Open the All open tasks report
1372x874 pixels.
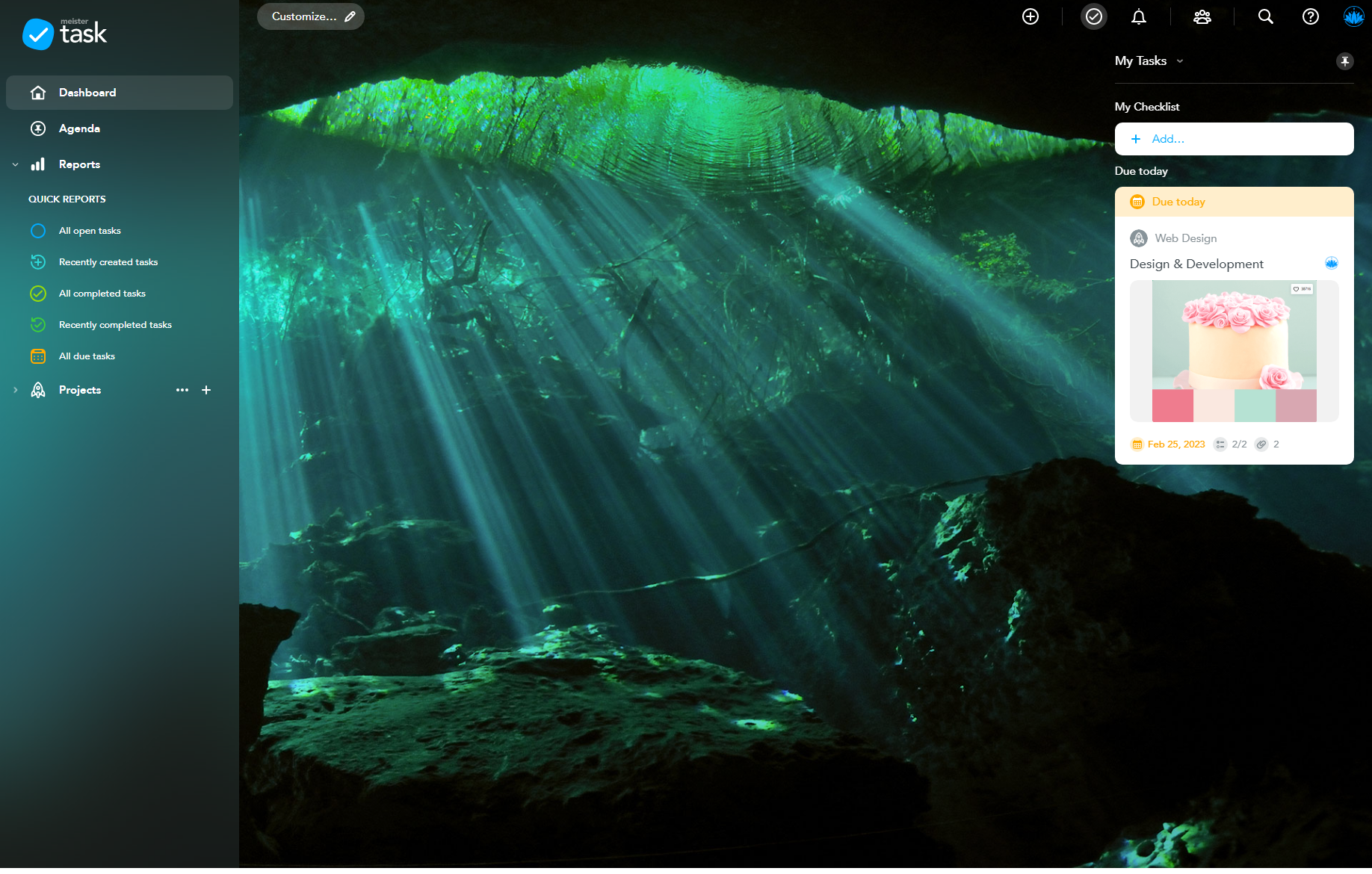[90, 231]
